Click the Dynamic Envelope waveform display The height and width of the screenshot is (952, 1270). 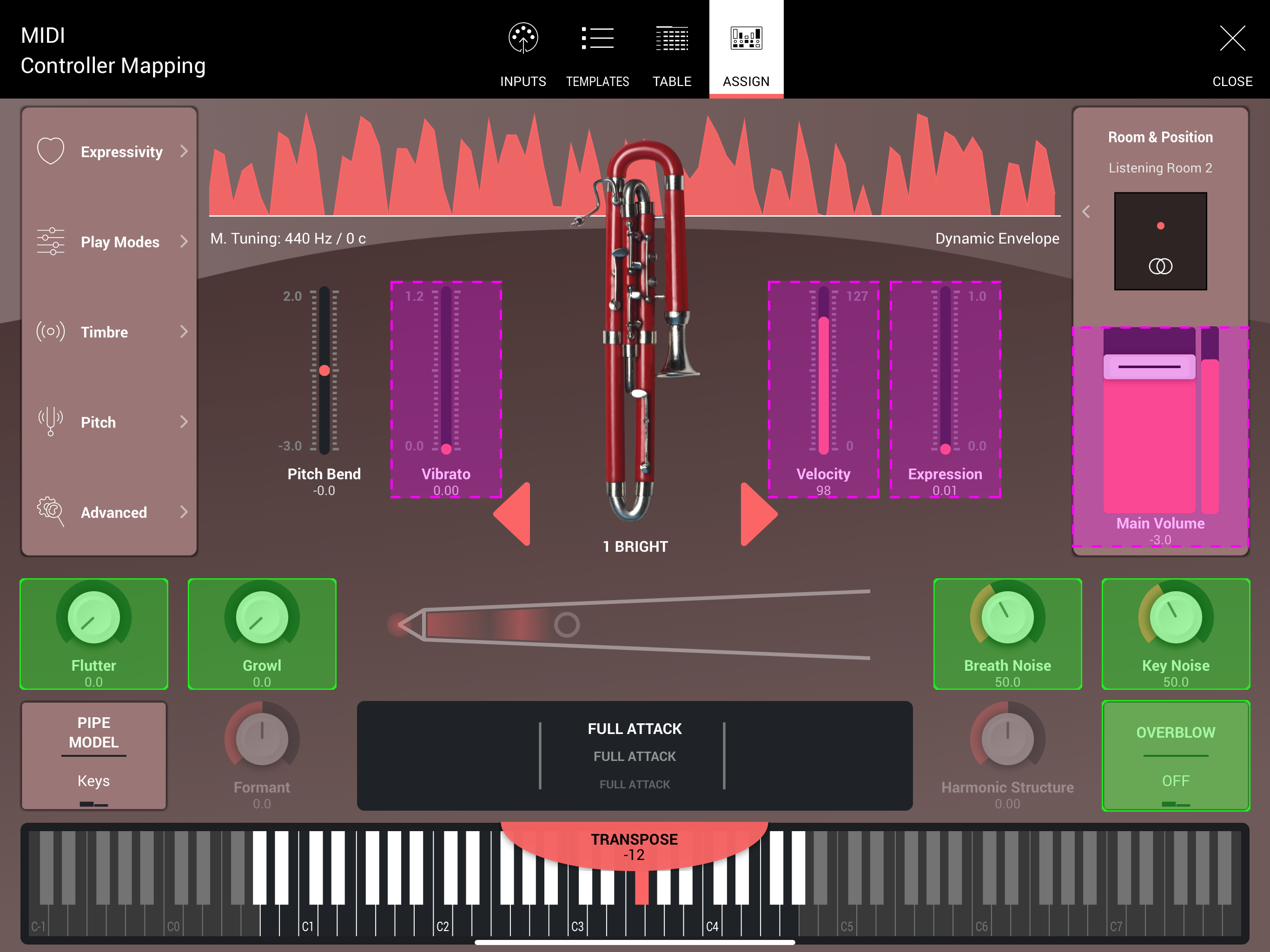(x=635, y=164)
